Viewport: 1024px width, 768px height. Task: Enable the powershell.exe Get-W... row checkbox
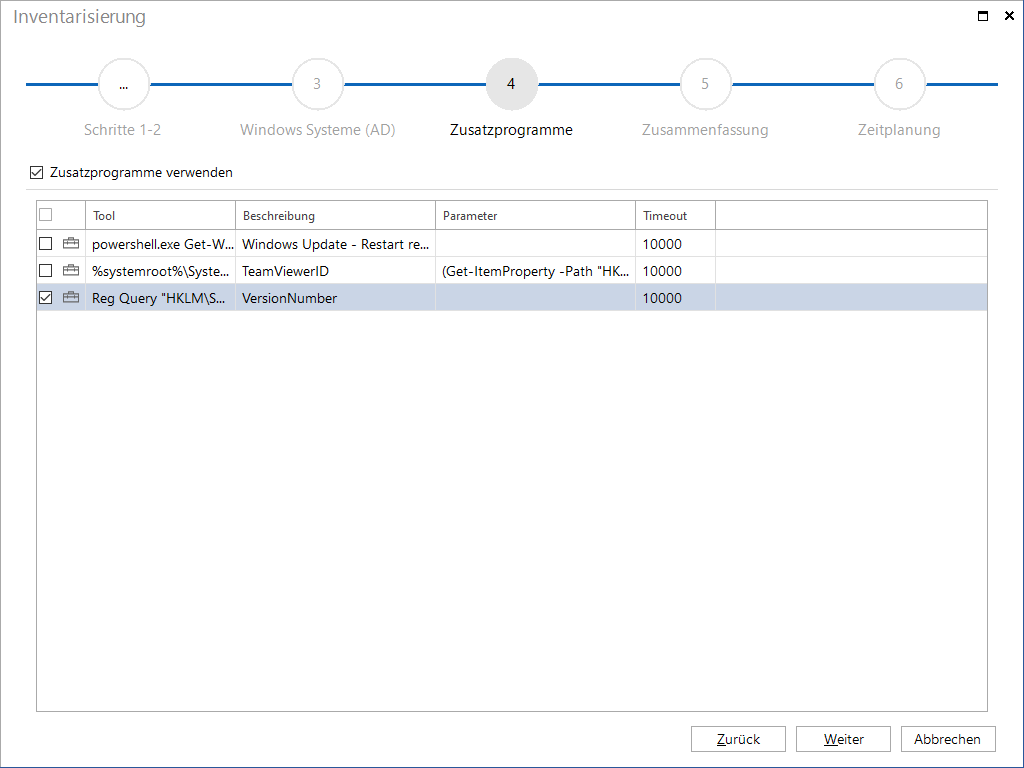[46, 244]
